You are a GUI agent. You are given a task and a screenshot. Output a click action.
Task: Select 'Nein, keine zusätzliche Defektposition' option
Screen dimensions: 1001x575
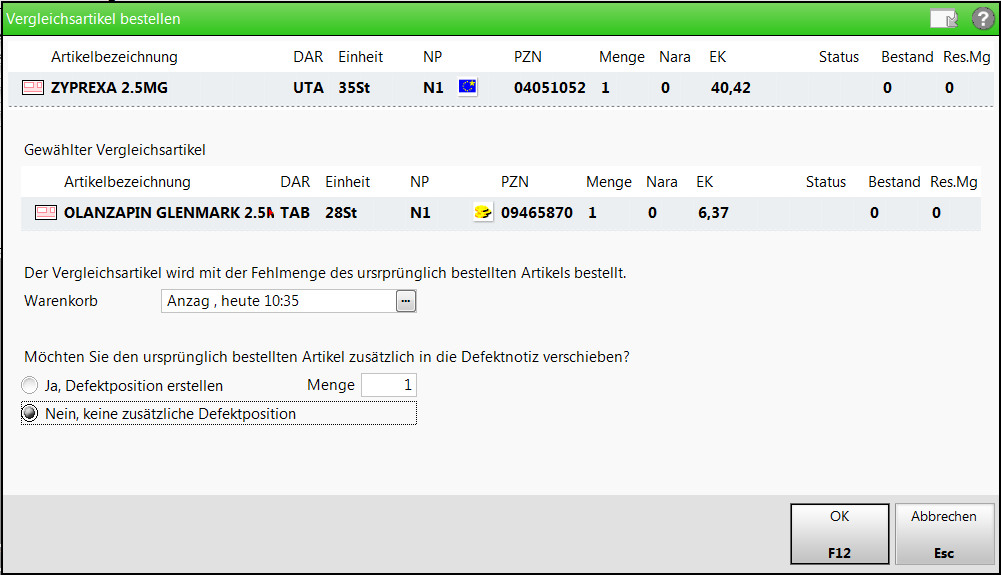31,413
